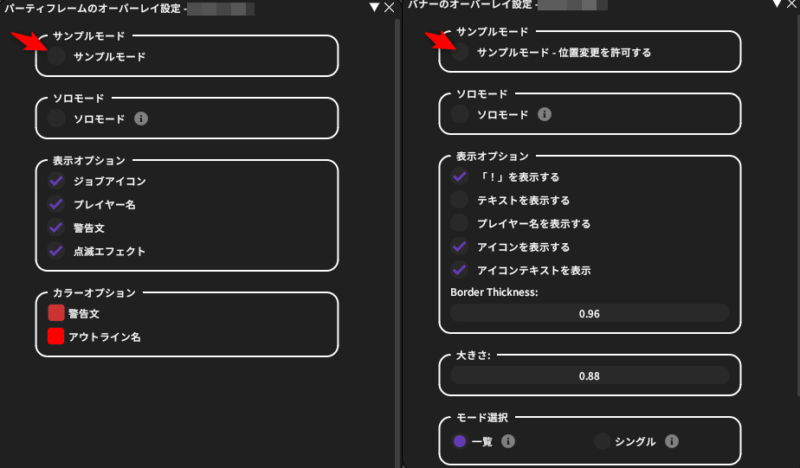Screen dimensions: 800x468
Task: Click info icon next to 一覧 option
Action: [509, 440]
